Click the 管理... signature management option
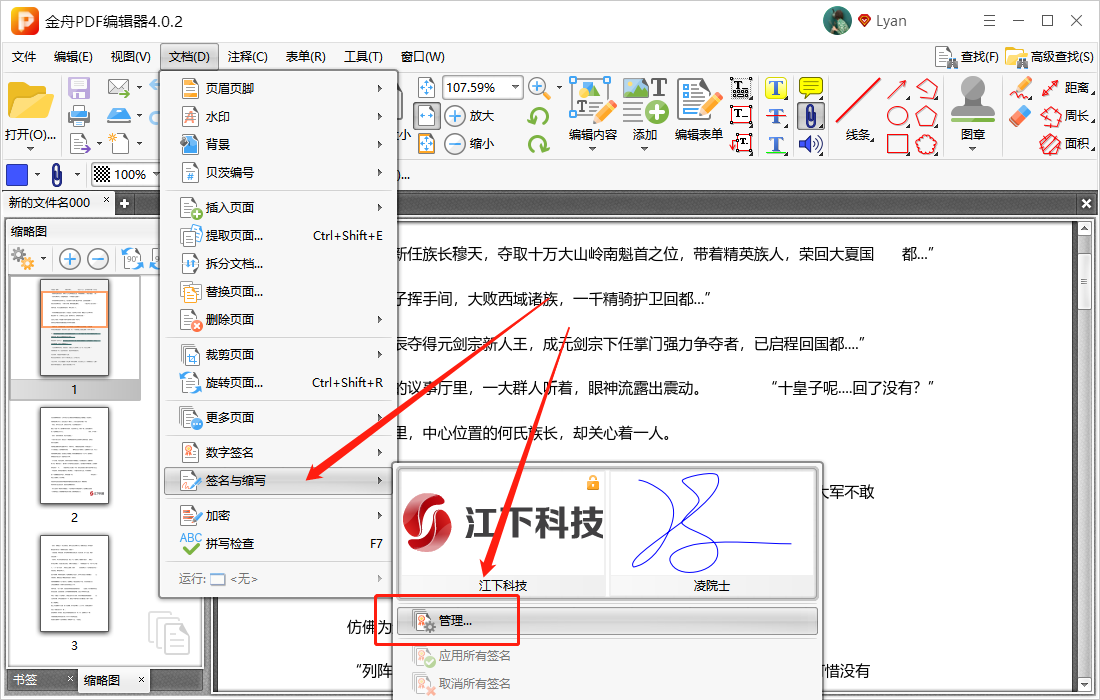Viewport: 1100px width, 700px height. click(457, 620)
